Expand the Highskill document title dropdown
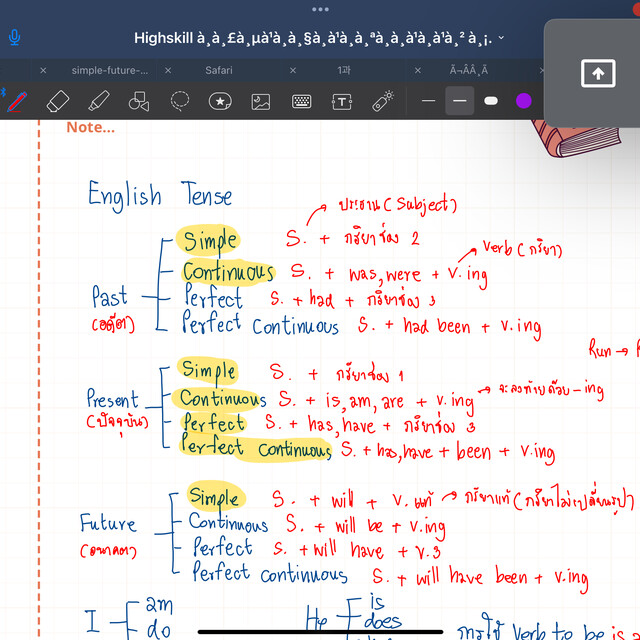Viewport: 640px width, 640px height. click(x=501, y=38)
